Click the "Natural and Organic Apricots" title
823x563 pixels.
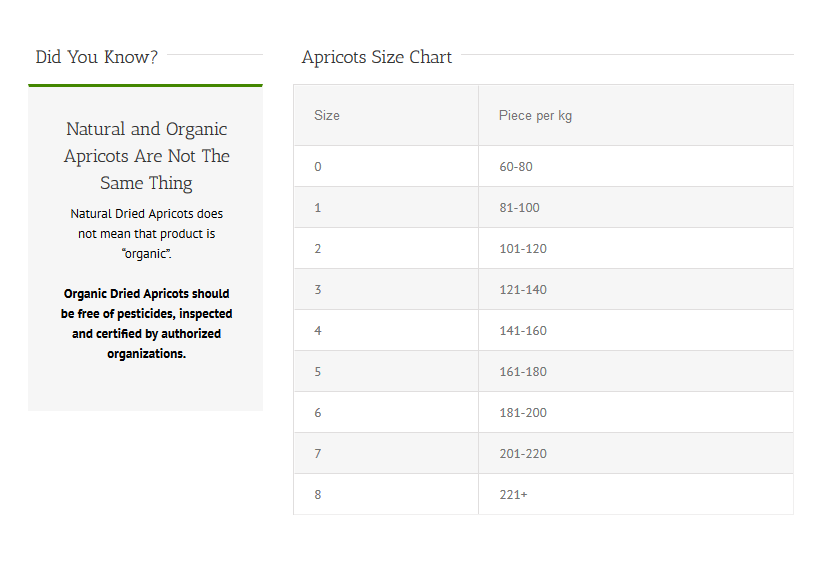pos(146,156)
